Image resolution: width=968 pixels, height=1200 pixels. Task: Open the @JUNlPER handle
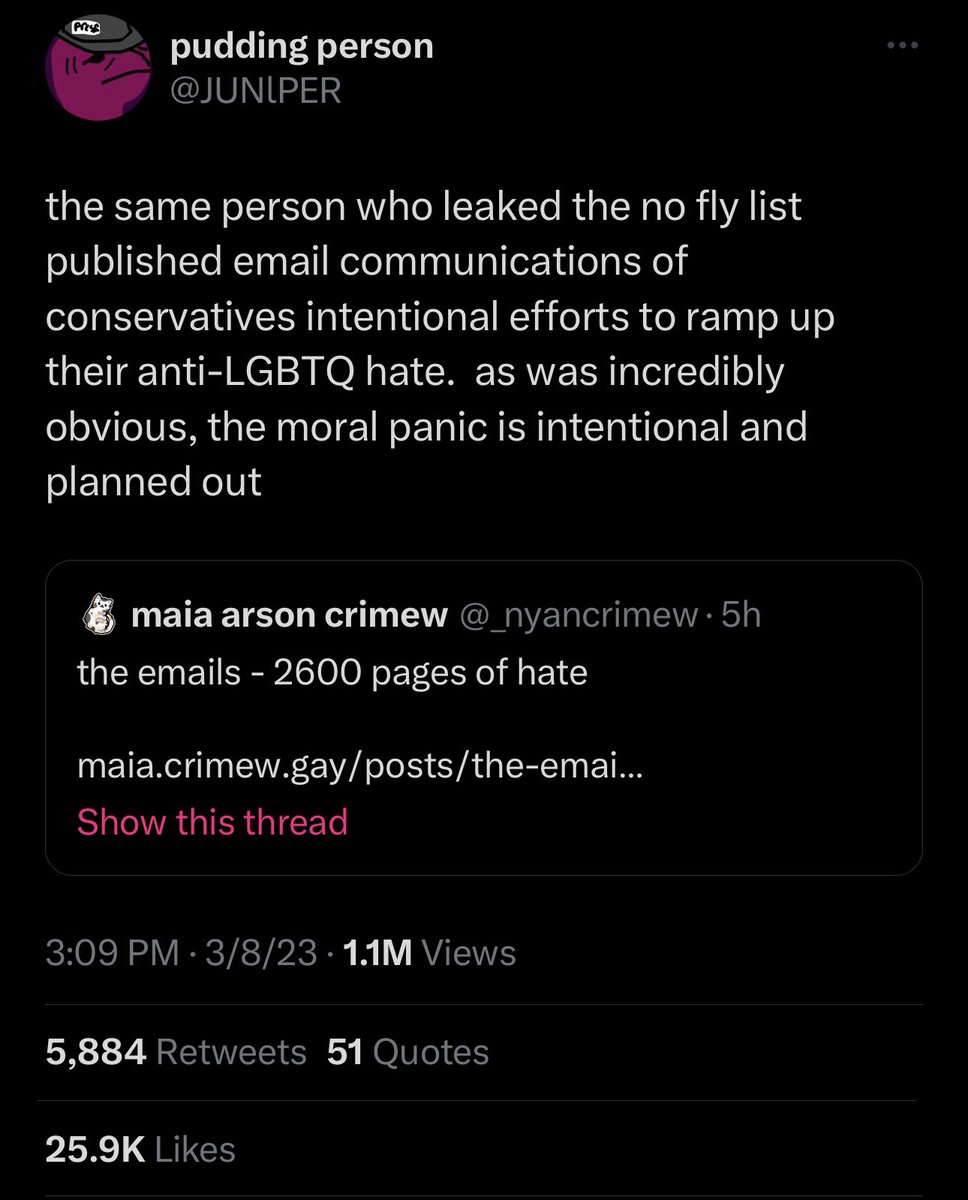pos(256,91)
